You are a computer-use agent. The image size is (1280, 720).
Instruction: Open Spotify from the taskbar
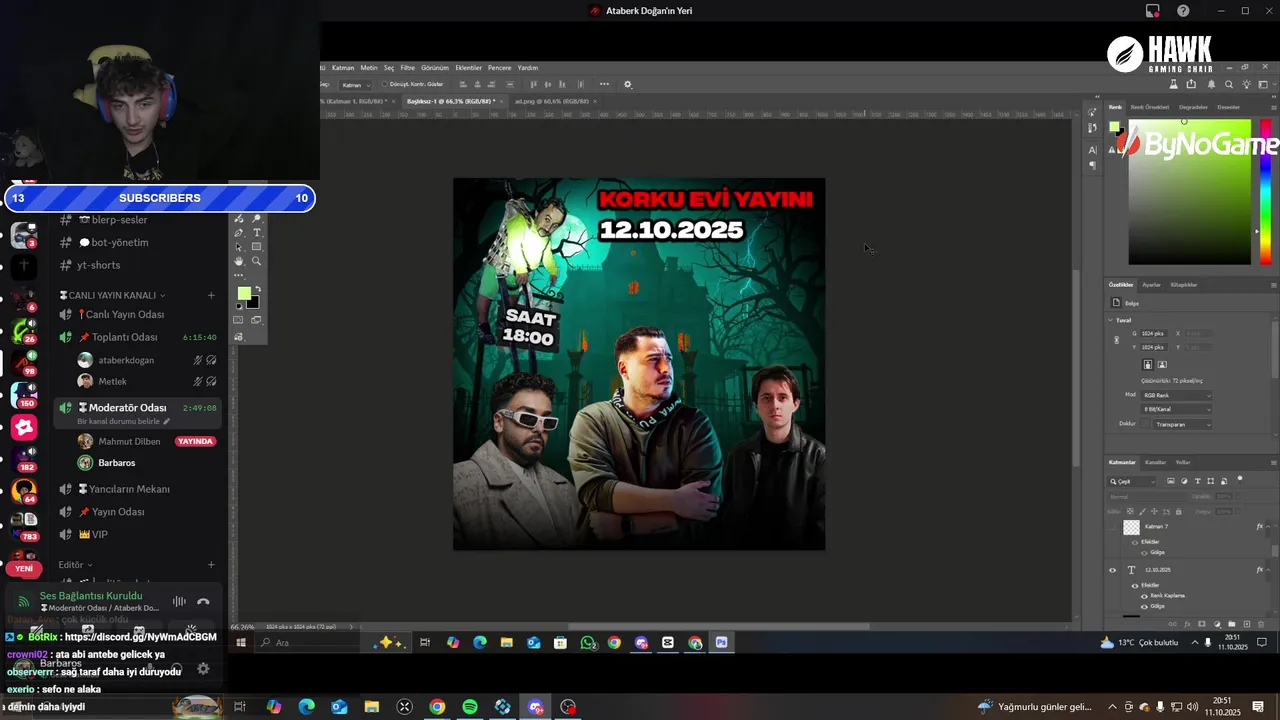coord(470,707)
